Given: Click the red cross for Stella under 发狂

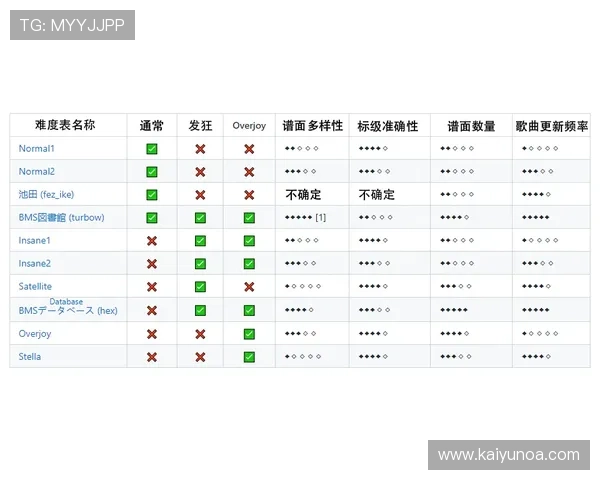Looking at the screenshot, I should pyautogui.click(x=200, y=357).
